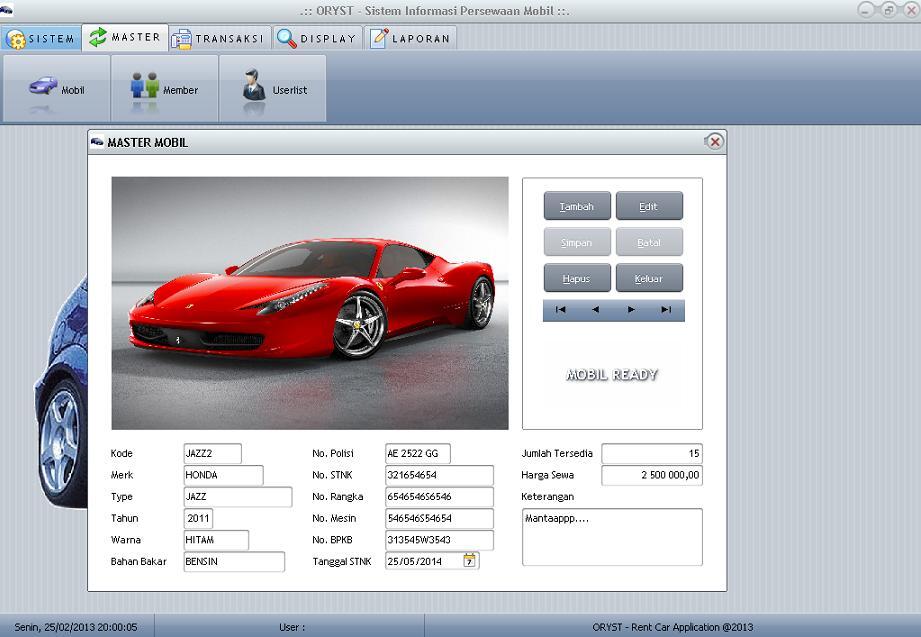Switch to the Sistem tab
Image resolution: width=921 pixels, height=637 pixels.
[41, 39]
